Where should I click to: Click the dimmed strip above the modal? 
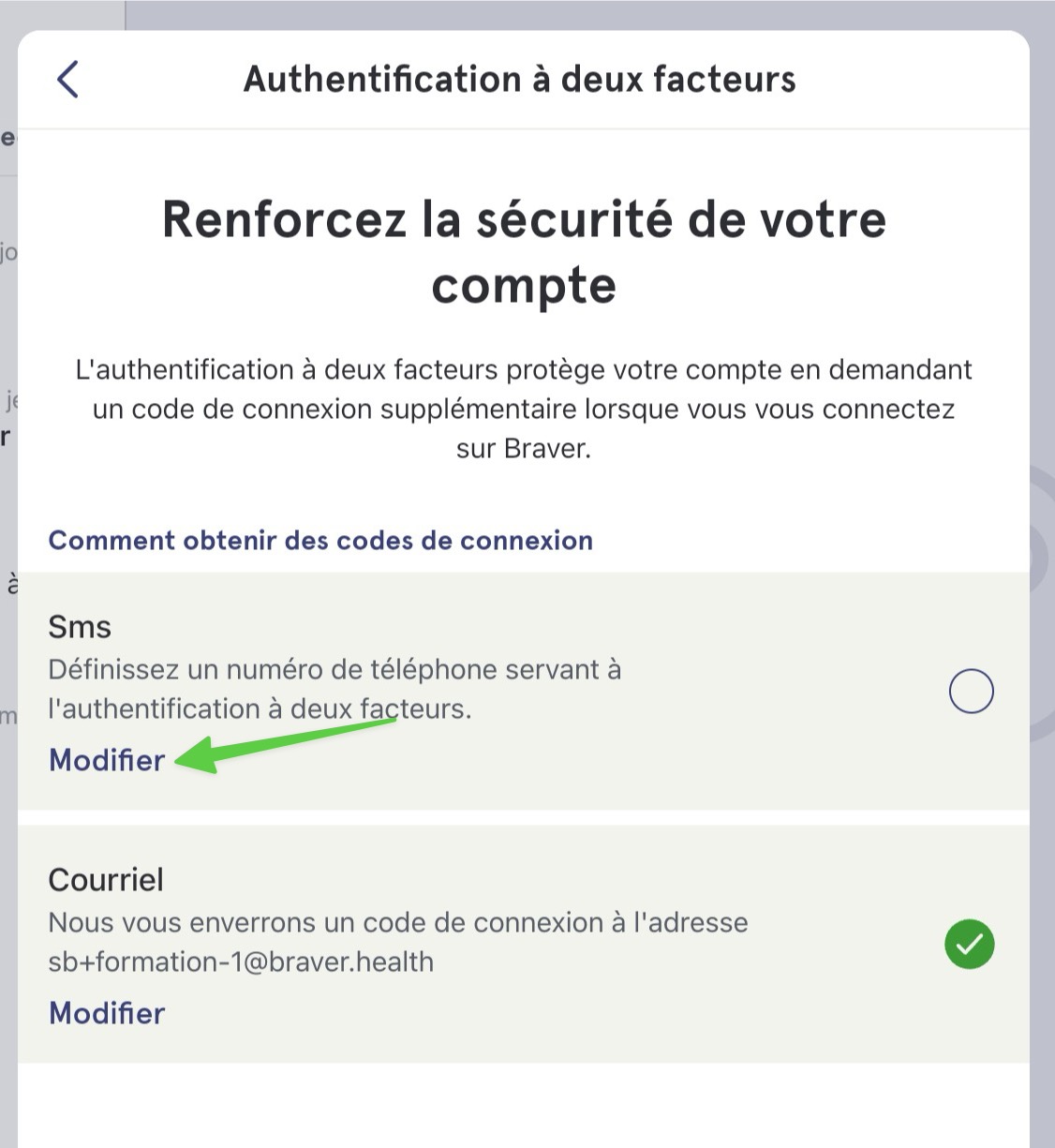click(x=581, y=14)
